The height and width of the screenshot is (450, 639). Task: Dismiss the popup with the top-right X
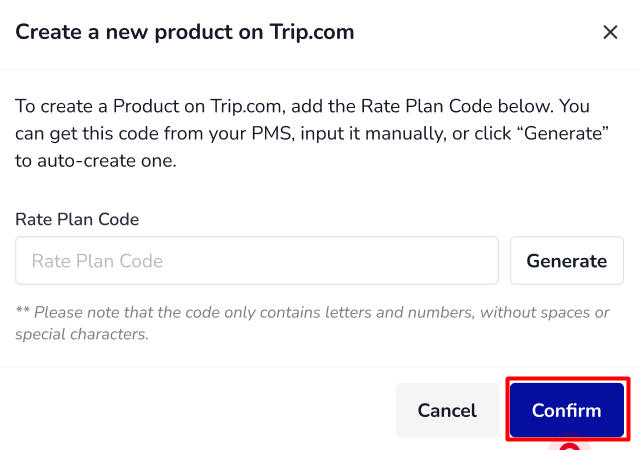click(610, 32)
